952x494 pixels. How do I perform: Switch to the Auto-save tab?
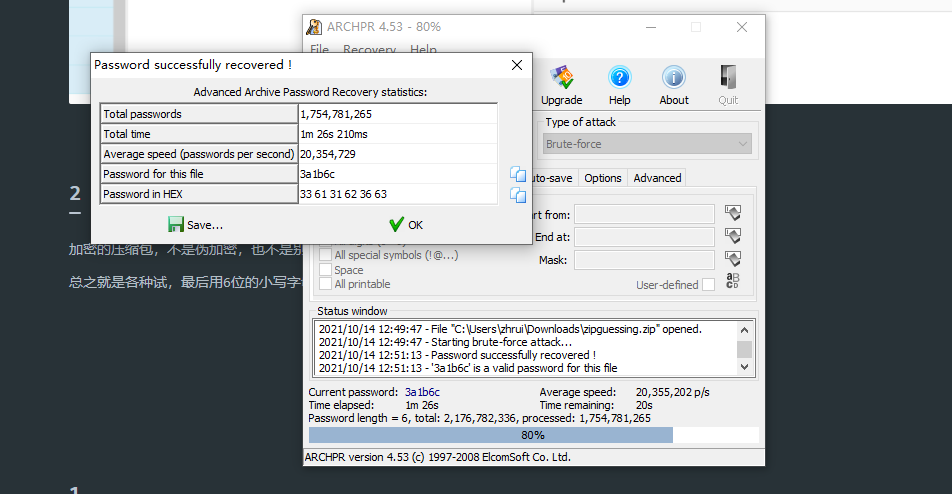click(x=553, y=178)
